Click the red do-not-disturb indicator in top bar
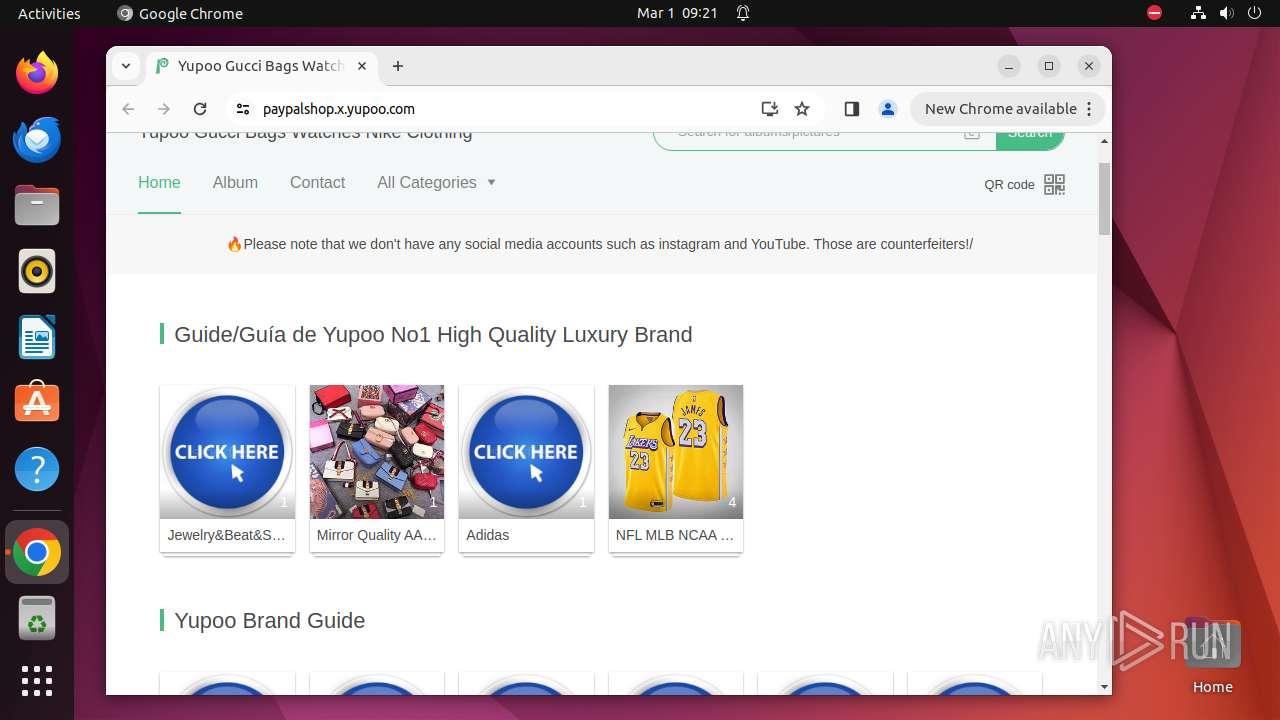 pos(1154,13)
